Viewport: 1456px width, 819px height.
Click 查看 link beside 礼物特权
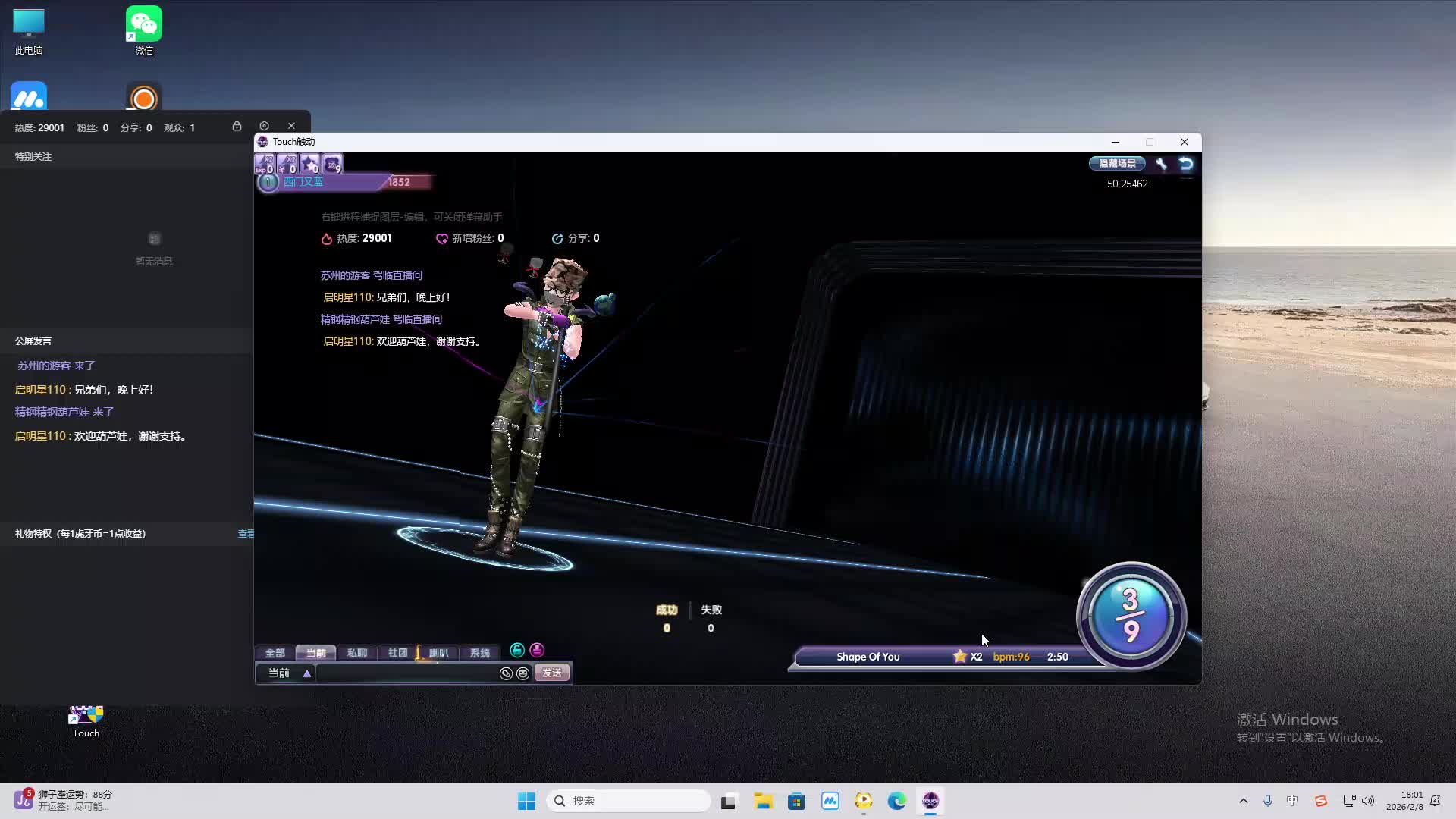[x=246, y=534]
